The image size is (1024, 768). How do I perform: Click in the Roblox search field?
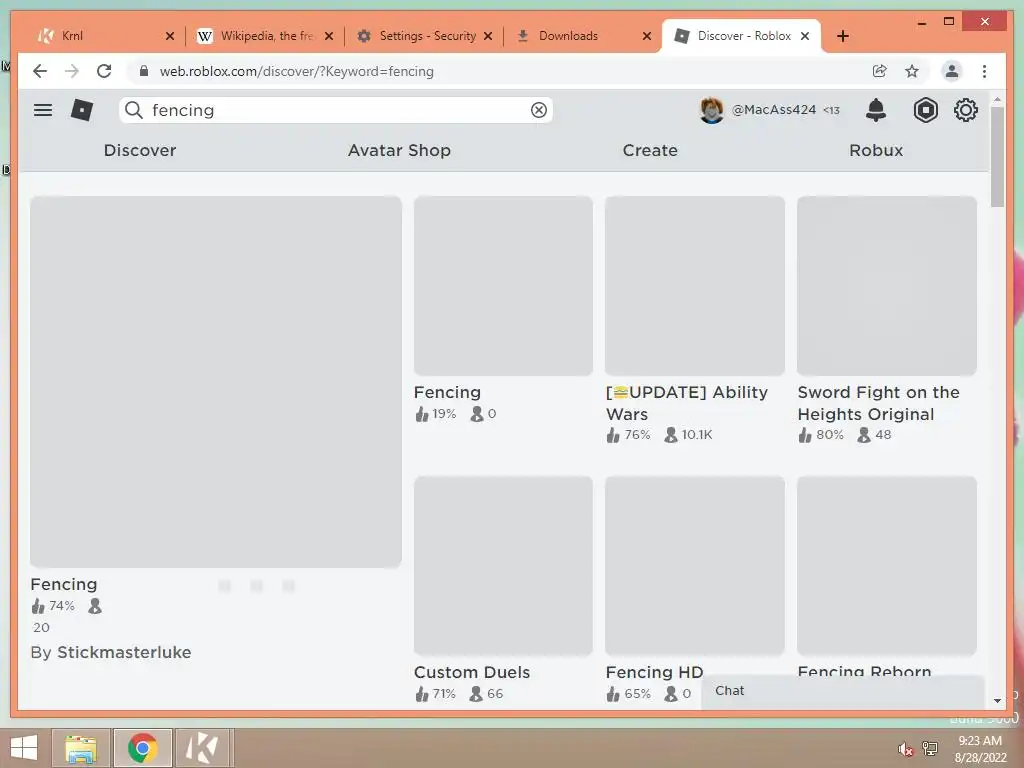point(336,110)
